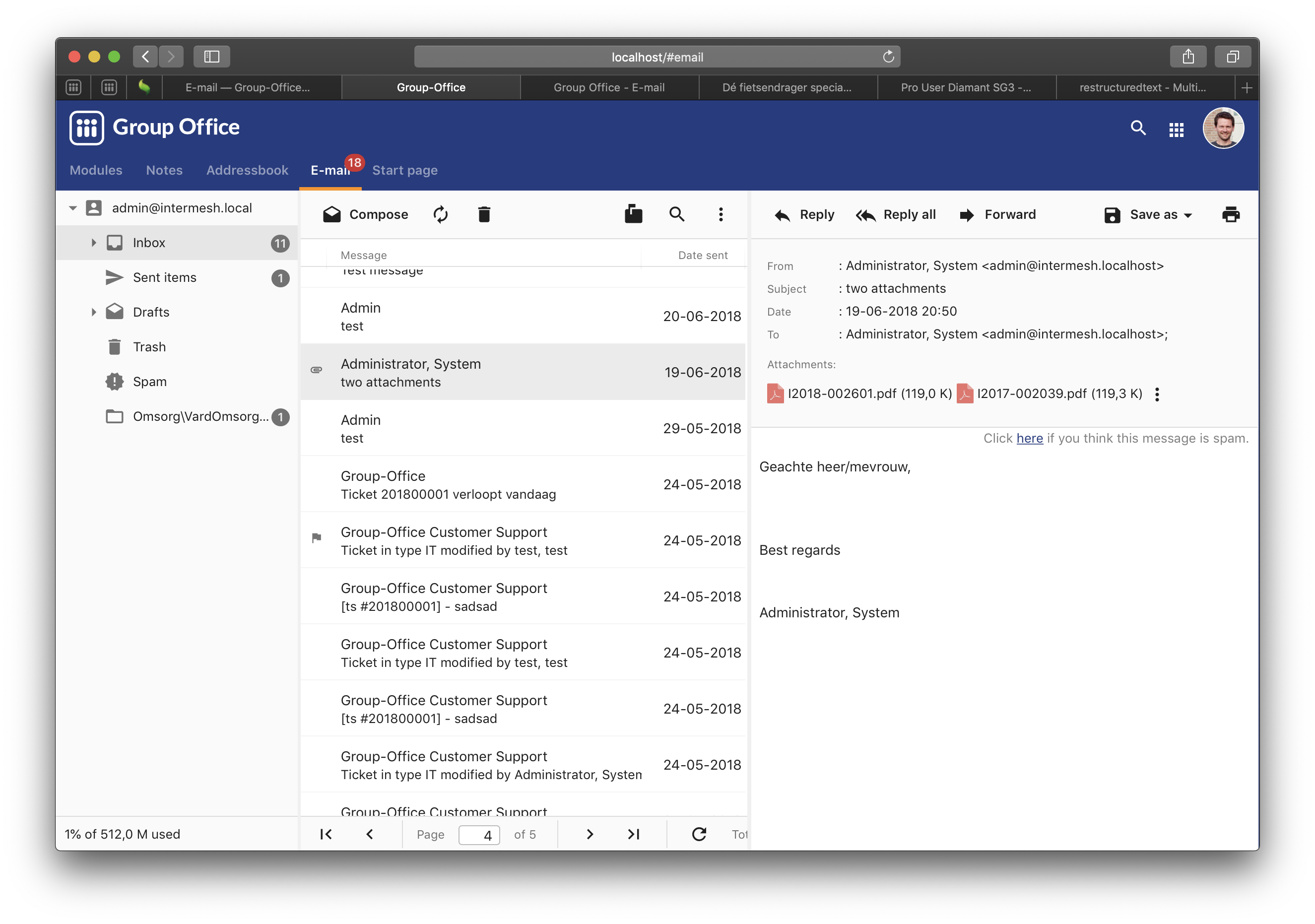Open the message list more options menu
The width and height of the screenshot is (1315, 924).
(721, 214)
